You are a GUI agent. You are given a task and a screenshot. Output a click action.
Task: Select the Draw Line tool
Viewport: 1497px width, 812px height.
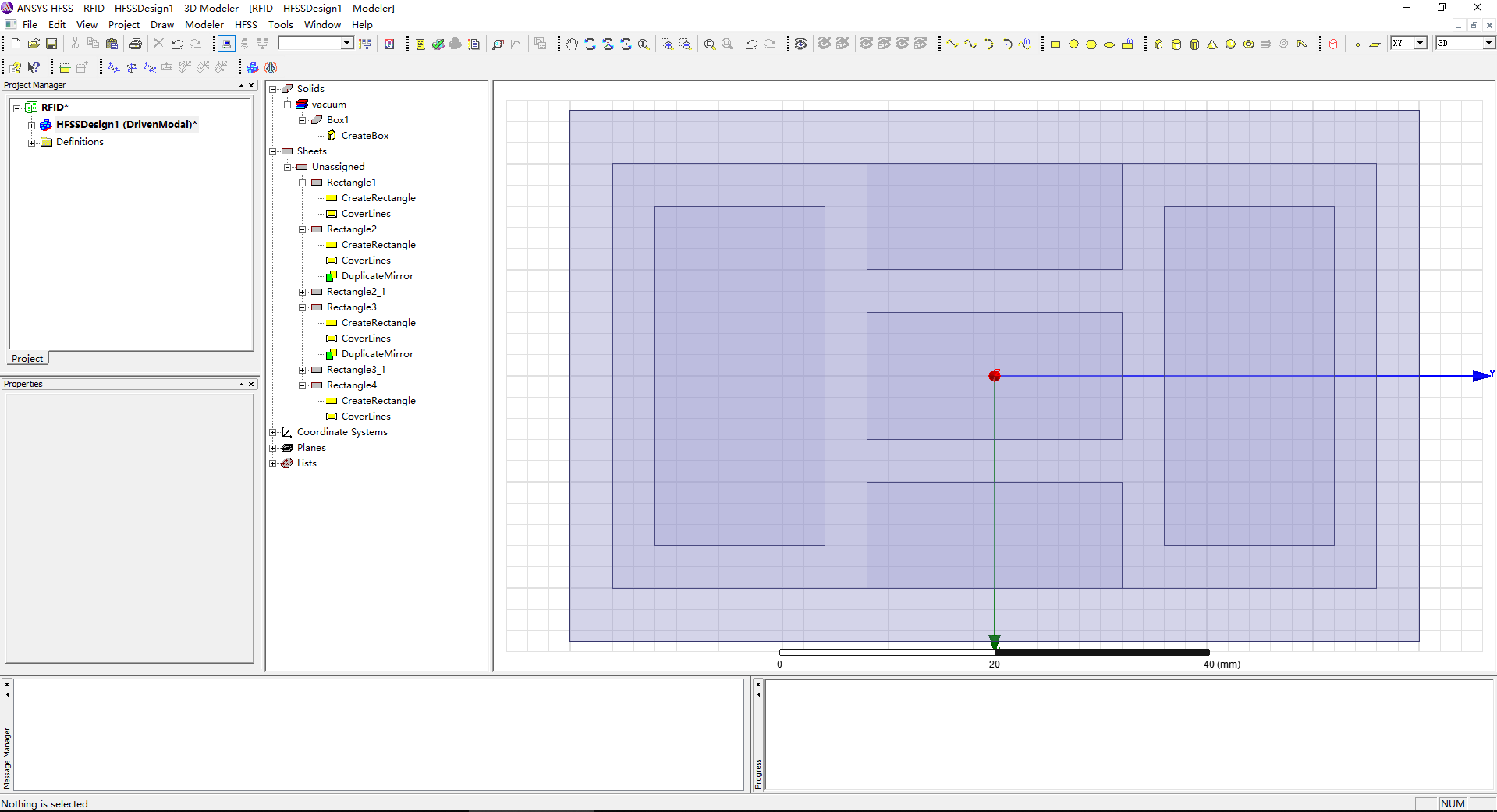click(x=952, y=44)
